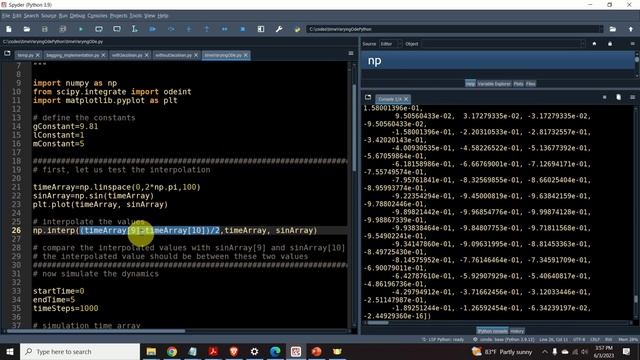Click the LSP Python ready status
The height and width of the screenshot is (360, 640).
(443, 340)
